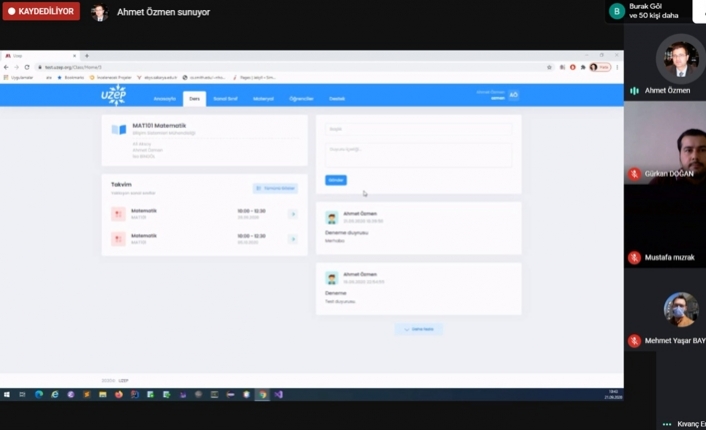Open Chrome three-dot menu
Image resolution: width=706 pixels, height=430 pixels.
click(617, 67)
